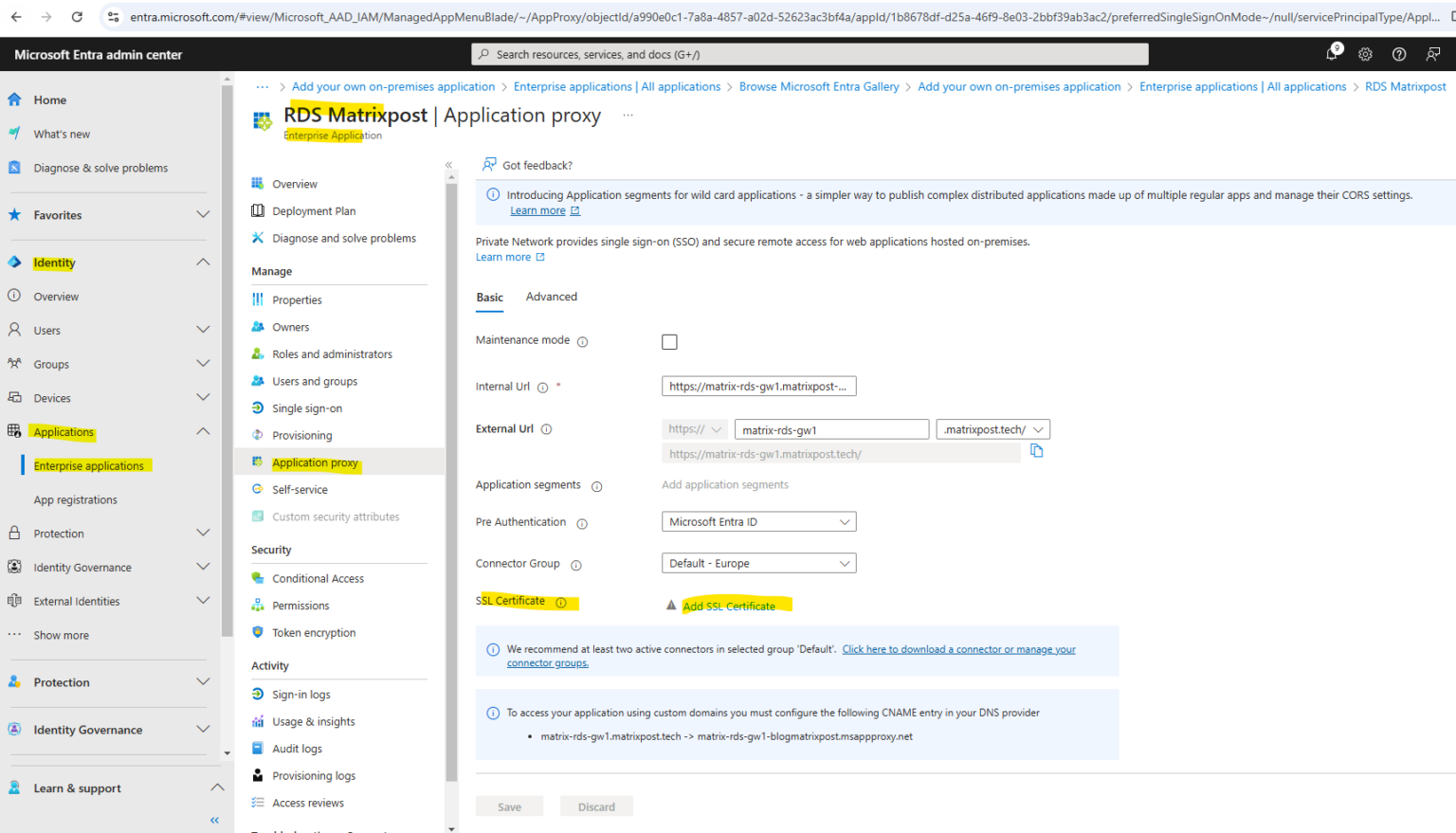Switch to the Advanced tab
Image resolution: width=1456 pixels, height=833 pixels.
point(551,297)
